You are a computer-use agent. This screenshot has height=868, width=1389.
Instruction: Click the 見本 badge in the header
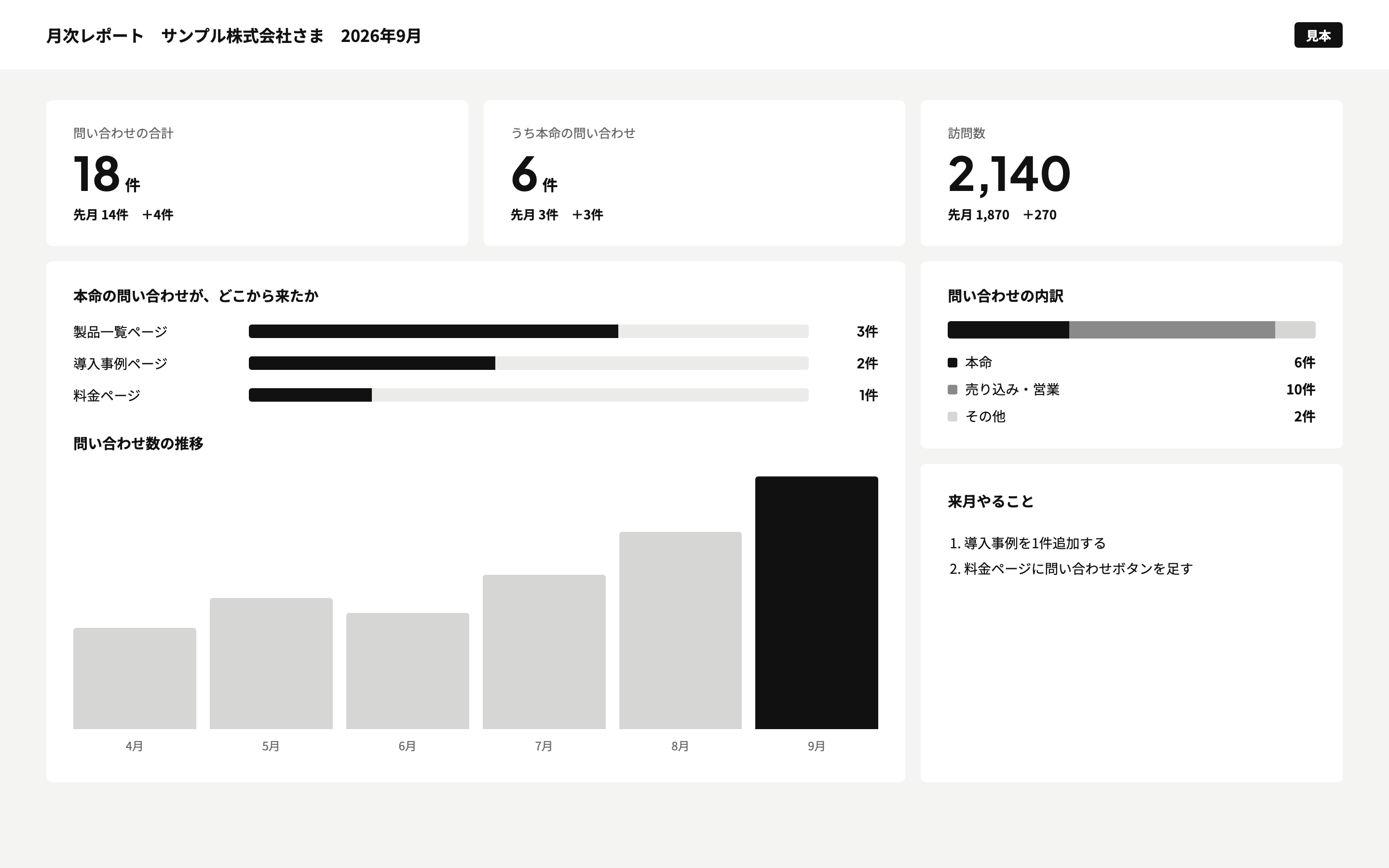(x=1318, y=35)
